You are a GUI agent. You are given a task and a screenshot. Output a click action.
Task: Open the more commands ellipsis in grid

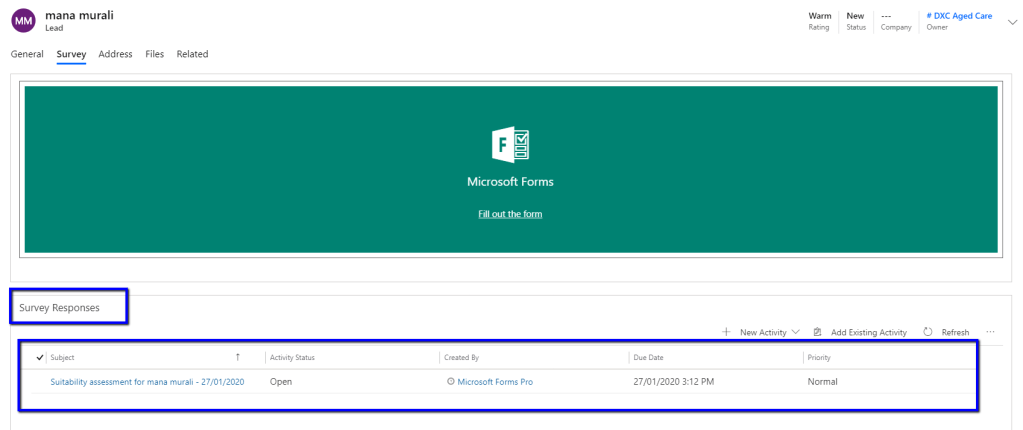click(990, 332)
